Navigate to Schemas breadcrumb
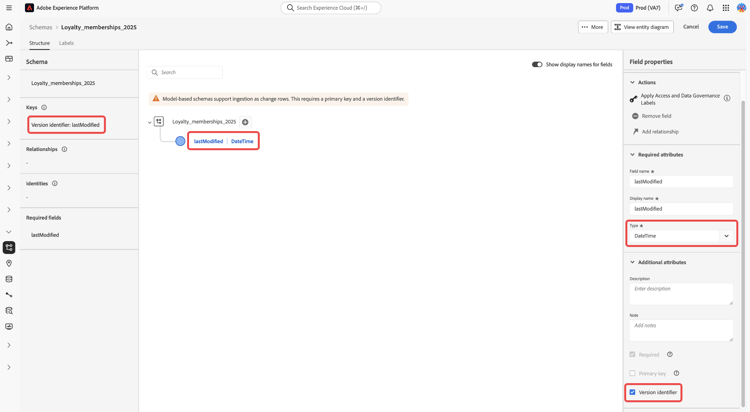Screen dimensions: 750x412 tap(40, 27)
